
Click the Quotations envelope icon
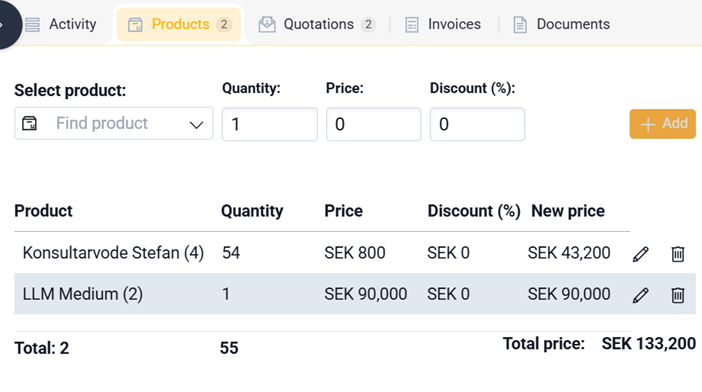[267, 24]
